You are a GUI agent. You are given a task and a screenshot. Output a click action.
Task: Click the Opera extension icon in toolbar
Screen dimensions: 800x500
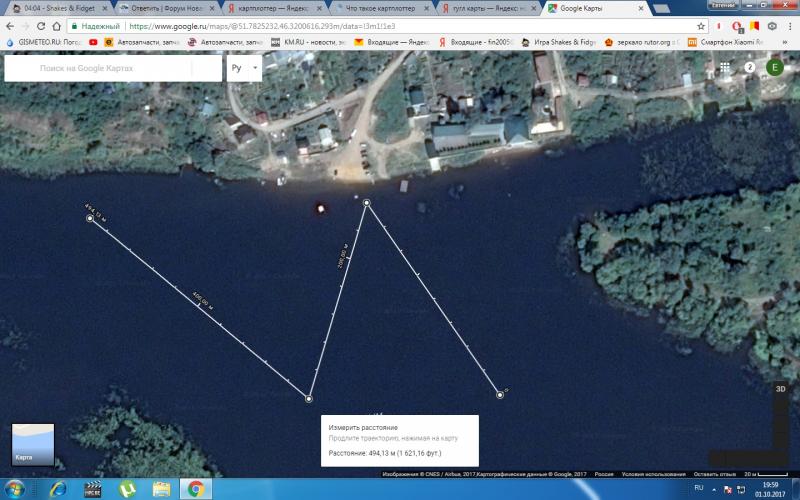tap(736, 26)
